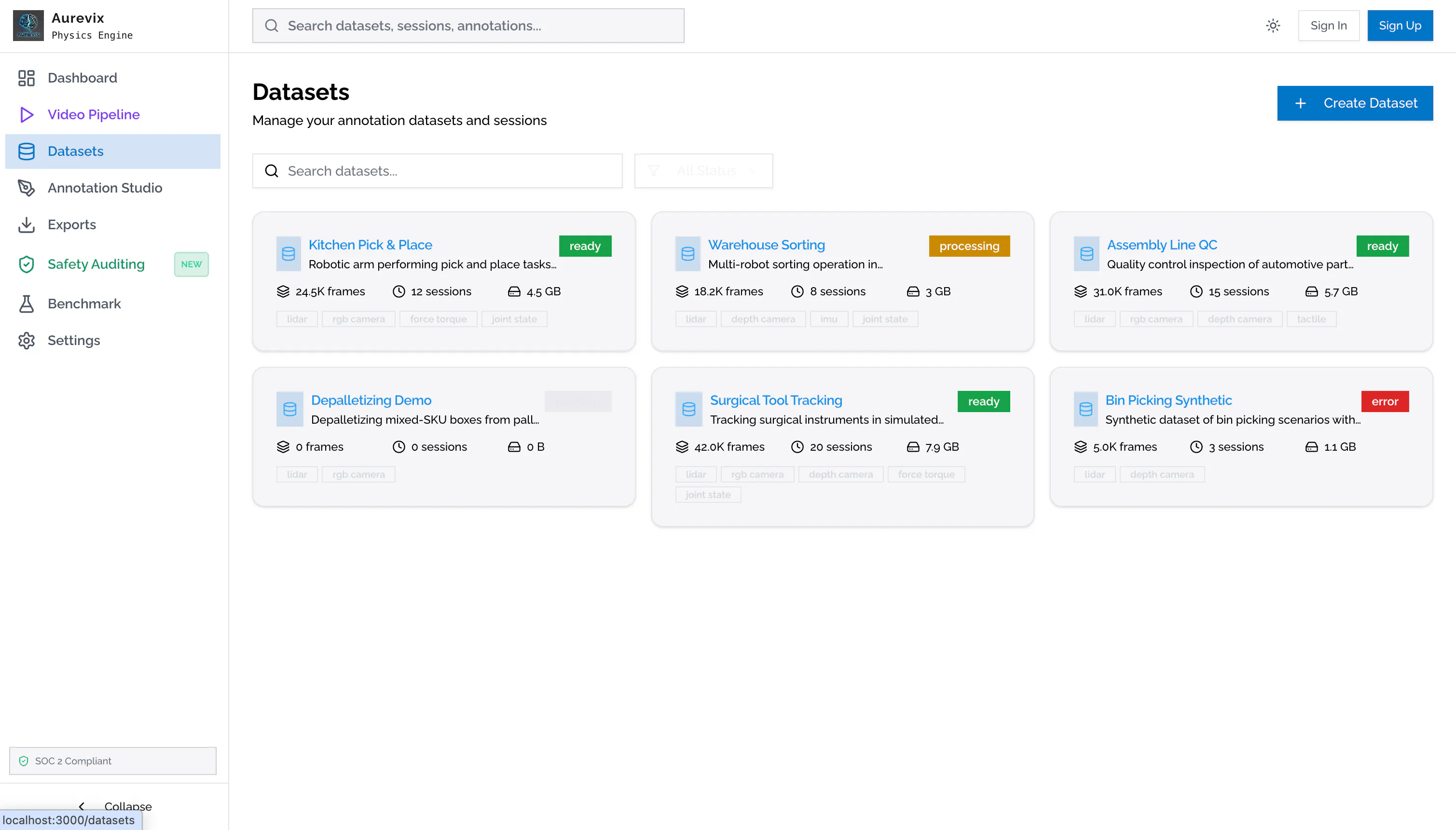Click the Annotation Studio pen icon
1456x830 pixels.
pyautogui.click(x=26, y=188)
